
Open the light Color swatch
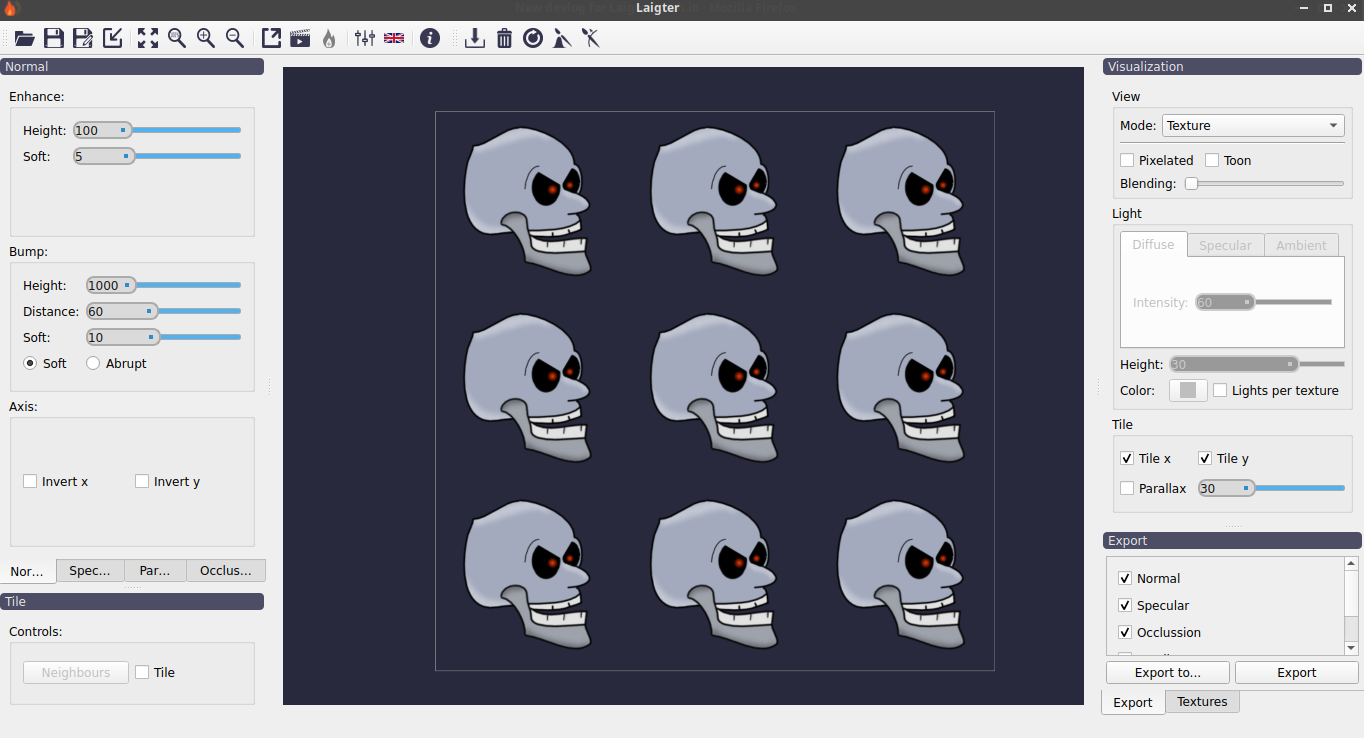1188,390
